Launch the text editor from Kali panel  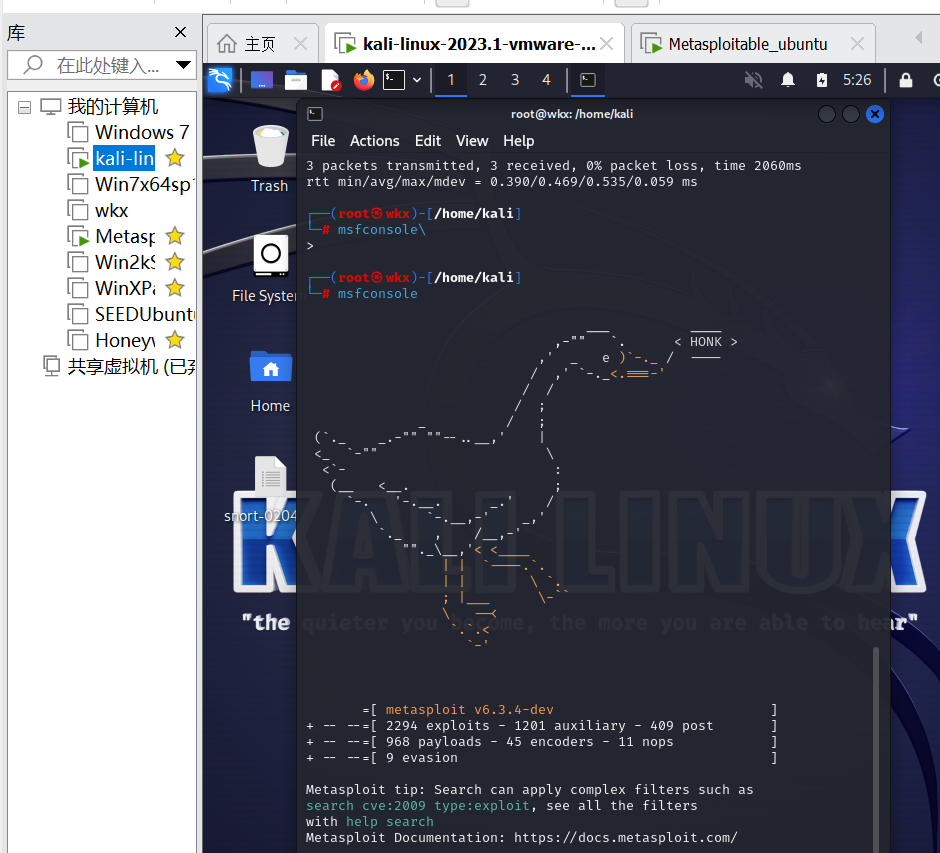pos(330,80)
